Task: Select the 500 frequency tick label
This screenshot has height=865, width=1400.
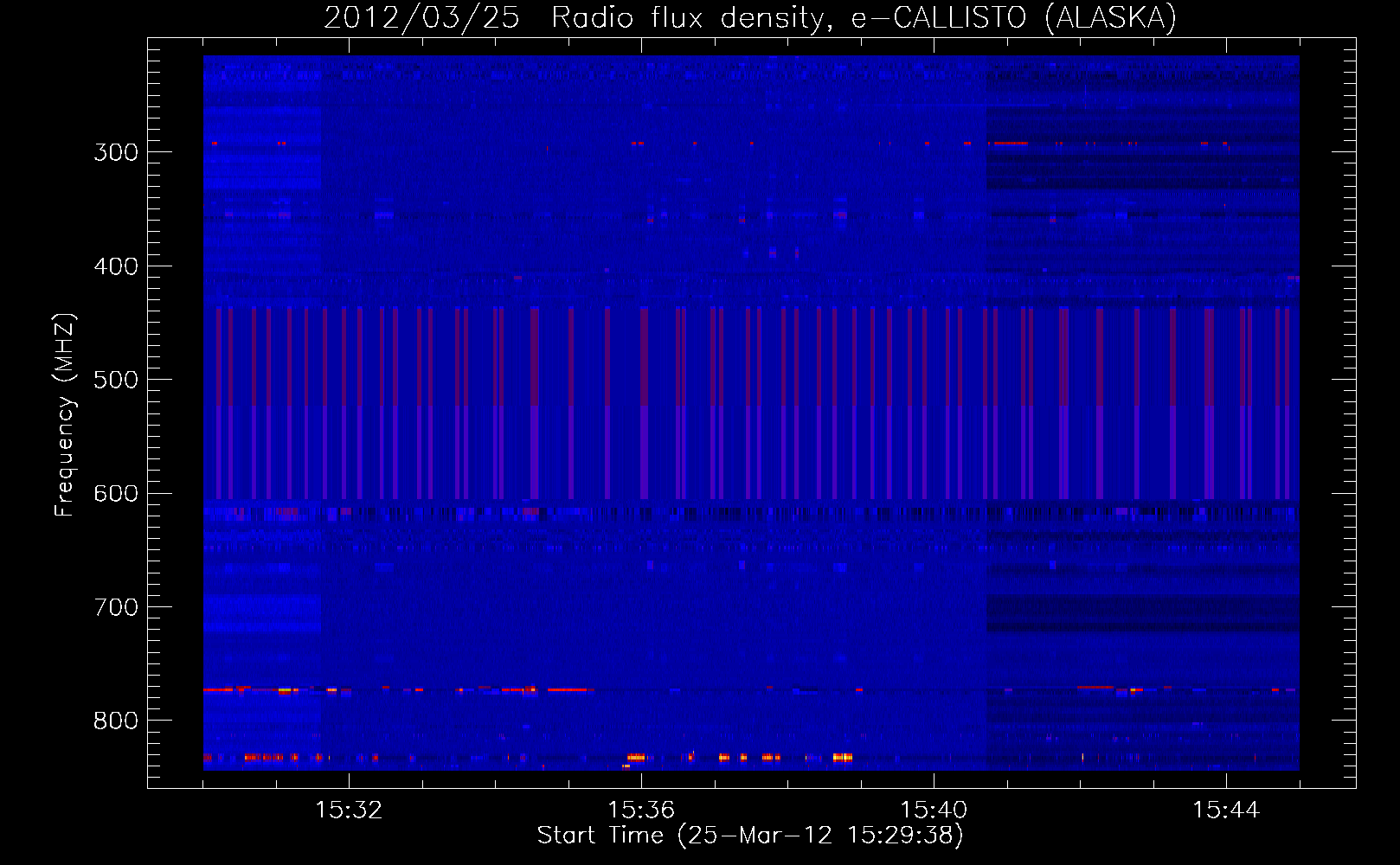Action: (116, 380)
